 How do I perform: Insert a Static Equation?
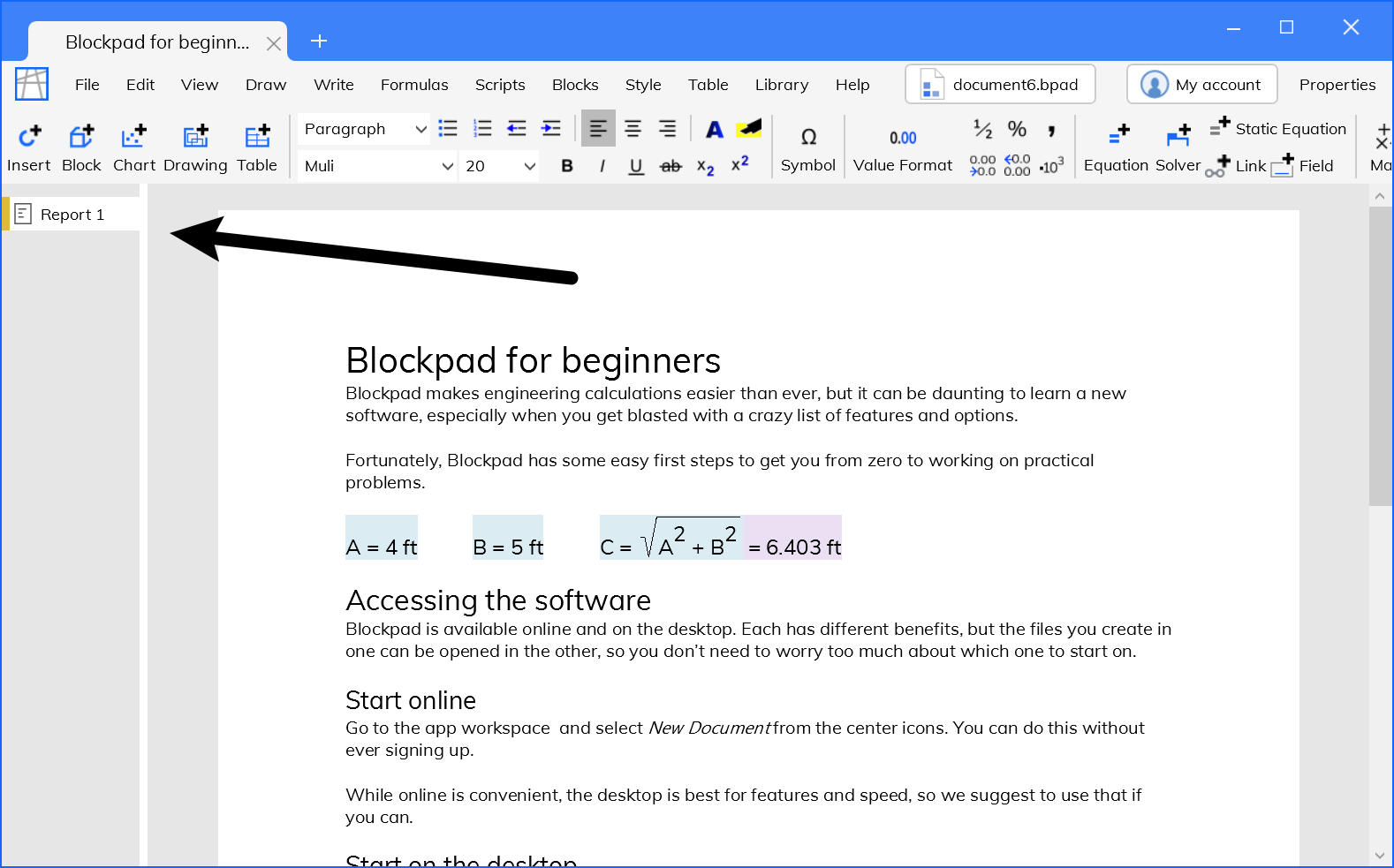pos(1278,129)
